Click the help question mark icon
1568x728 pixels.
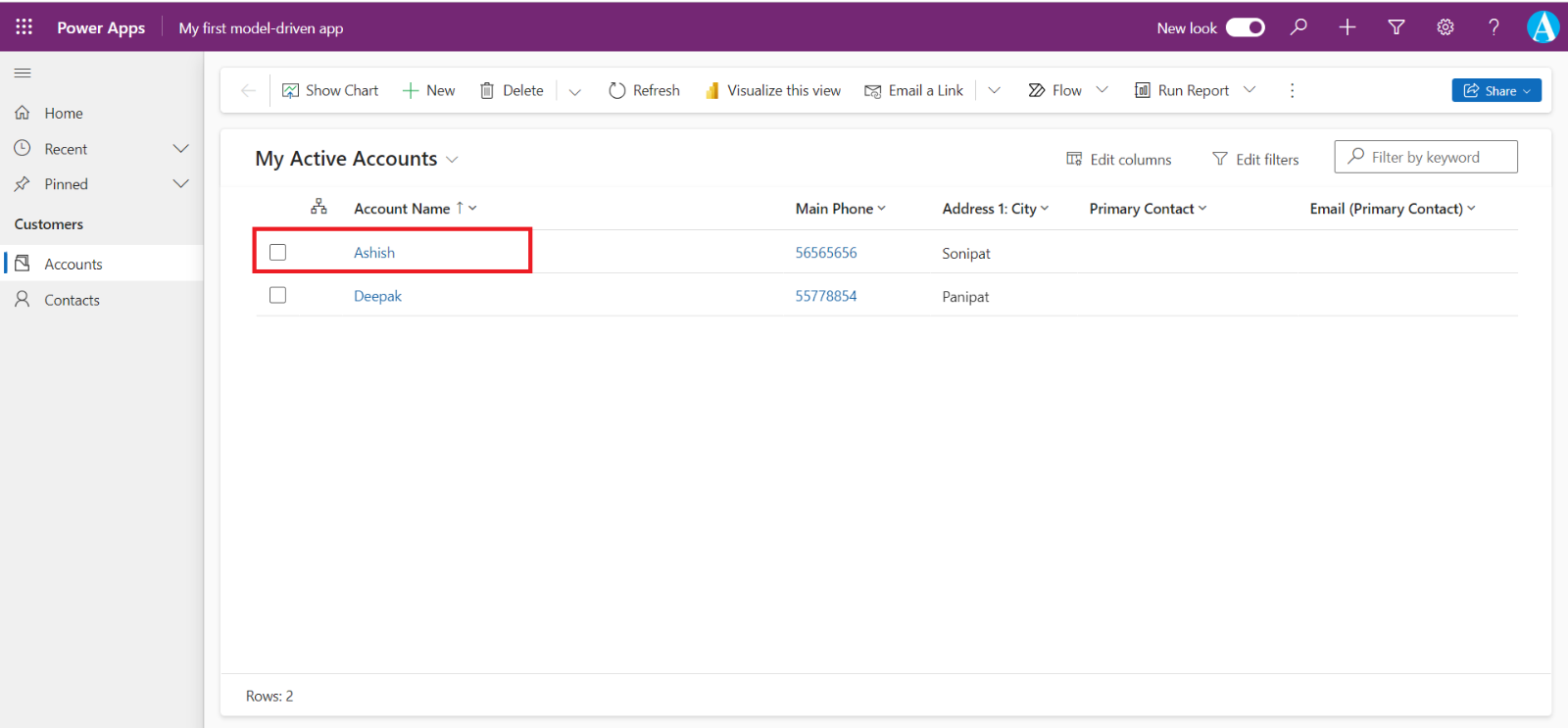[1494, 27]
